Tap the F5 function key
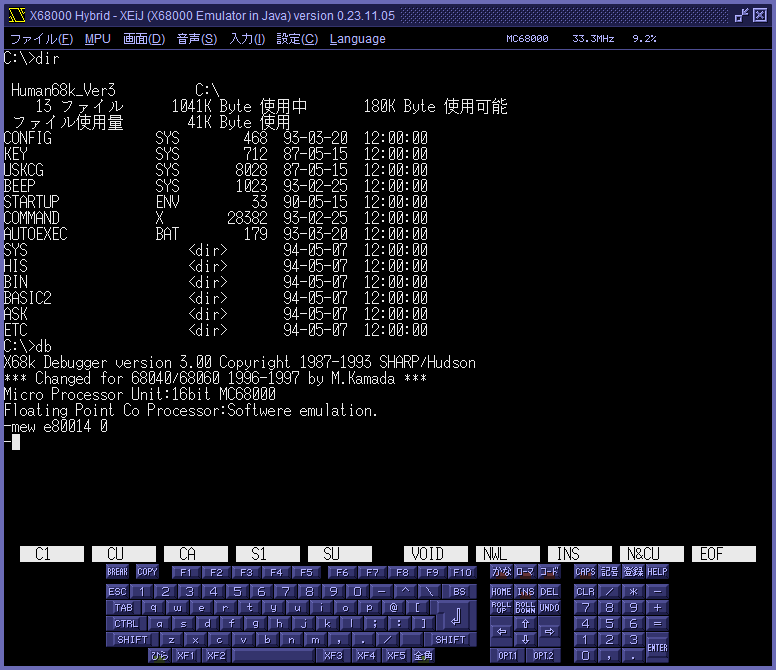 click(x=306, y=573)
